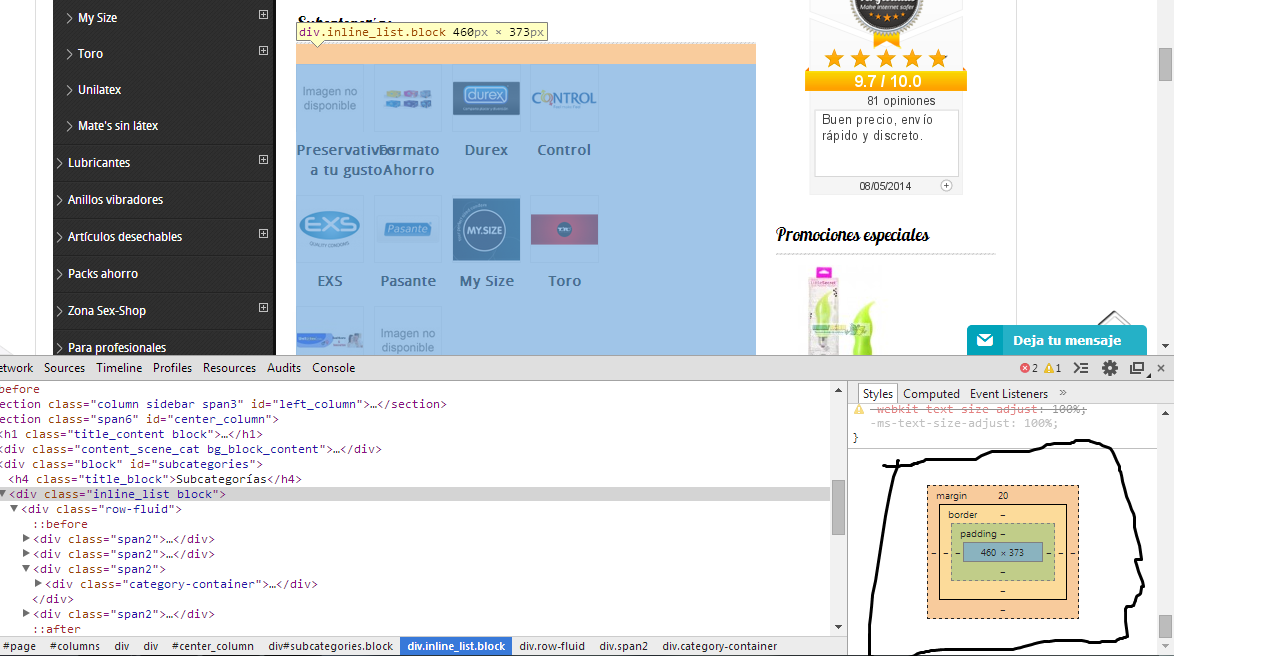This screenshot has height=656, width=1280.
Task: Open the Console panel tab
Action: coord(333,368)
